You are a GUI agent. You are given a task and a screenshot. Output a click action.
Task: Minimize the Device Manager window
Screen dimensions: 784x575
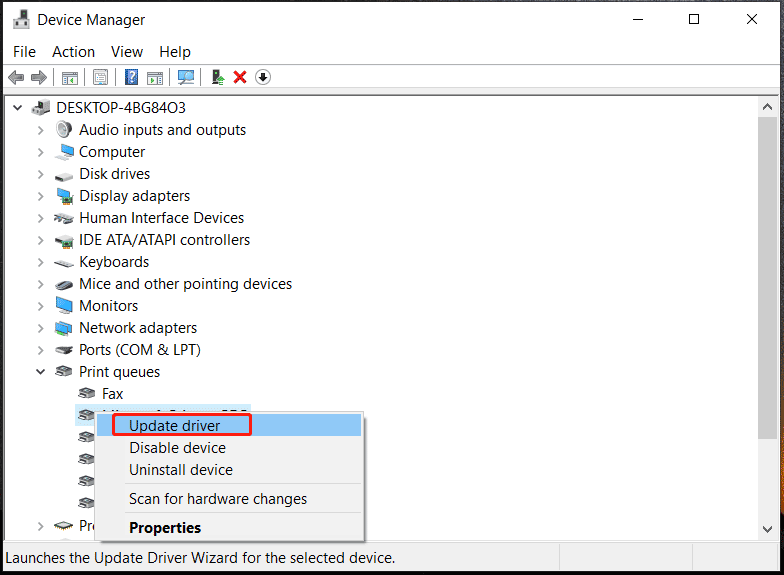click(x=638, y=20)
